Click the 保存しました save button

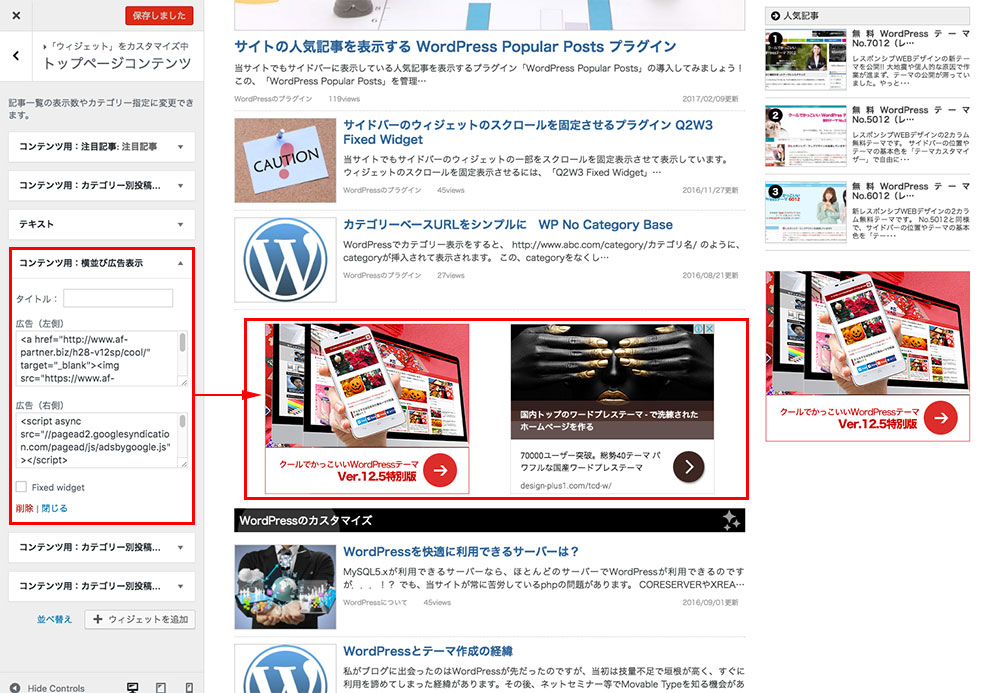click(159, 15)
